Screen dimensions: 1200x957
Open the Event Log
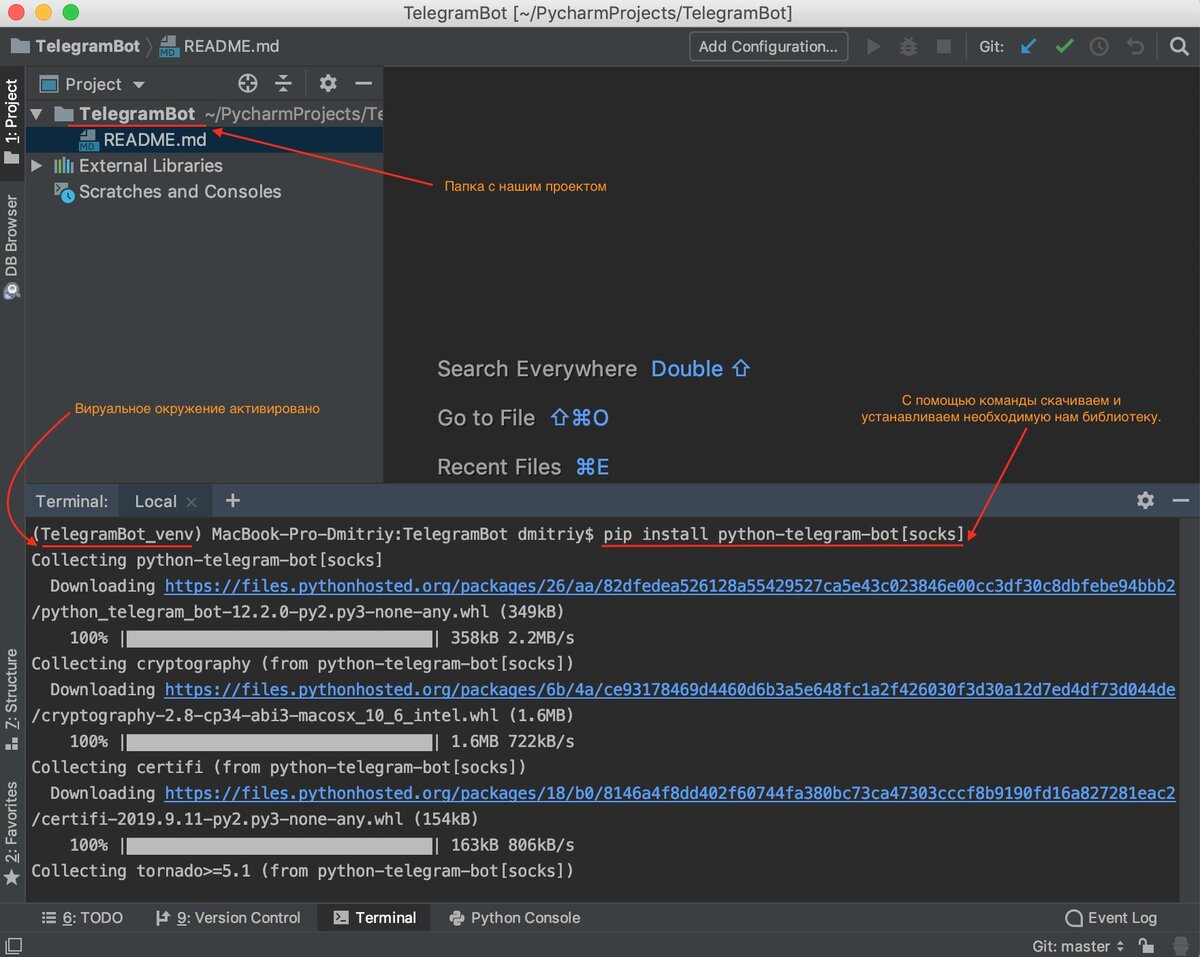(x=1111, y=917)
